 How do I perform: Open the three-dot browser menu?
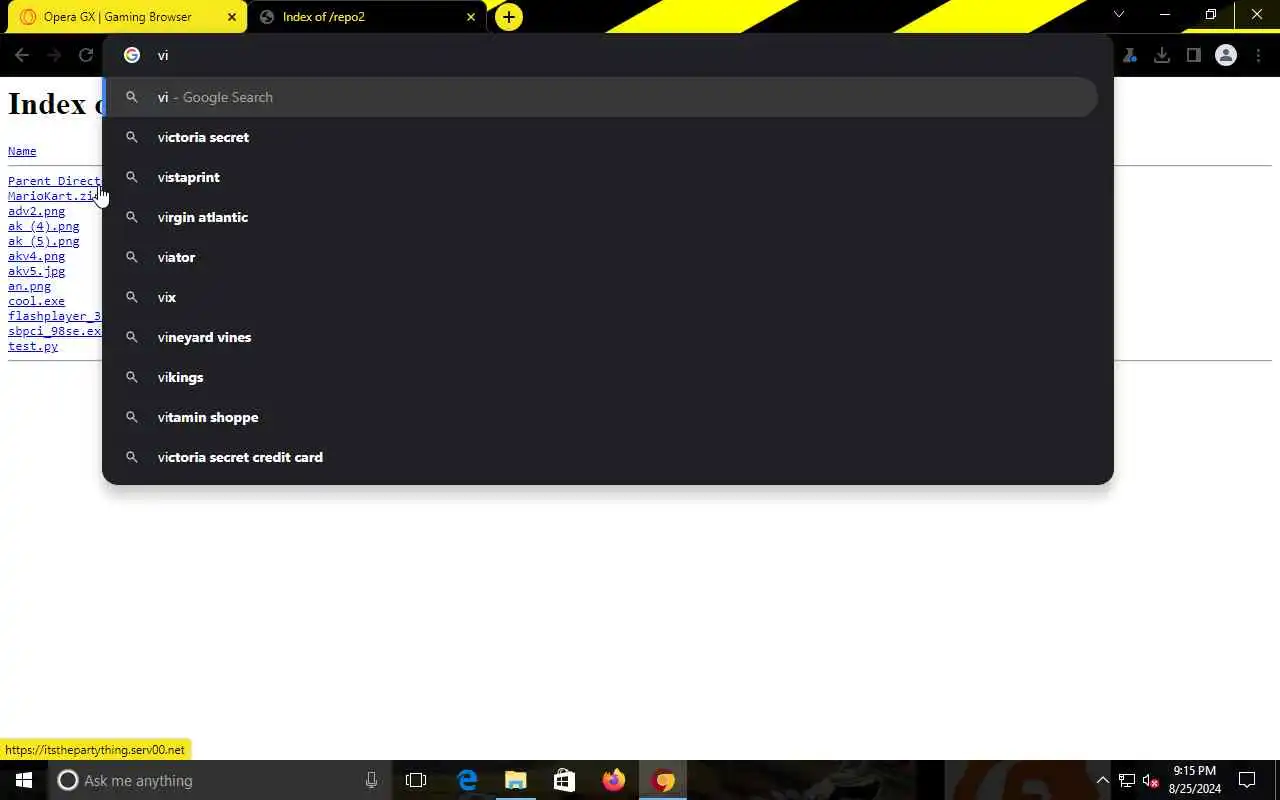coord(1259,56)
